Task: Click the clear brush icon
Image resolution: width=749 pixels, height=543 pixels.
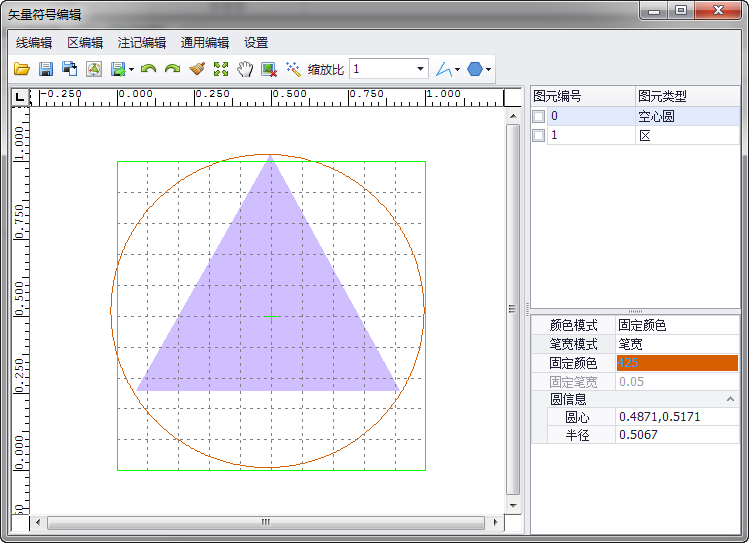Action: coord(197,69)
